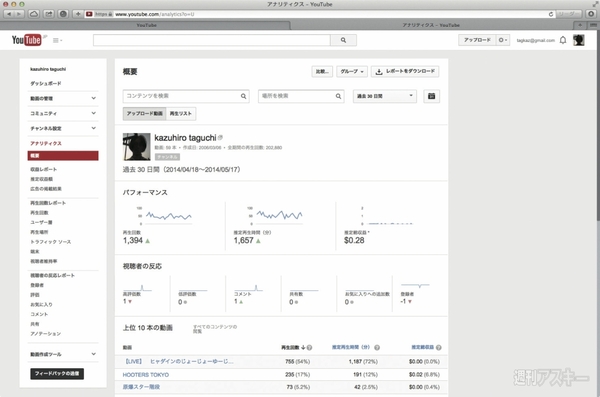This screenshot has height=397, width=600.
Task: Open 視聴者の反応レポート in the sidebar
Action: point(52,275)
